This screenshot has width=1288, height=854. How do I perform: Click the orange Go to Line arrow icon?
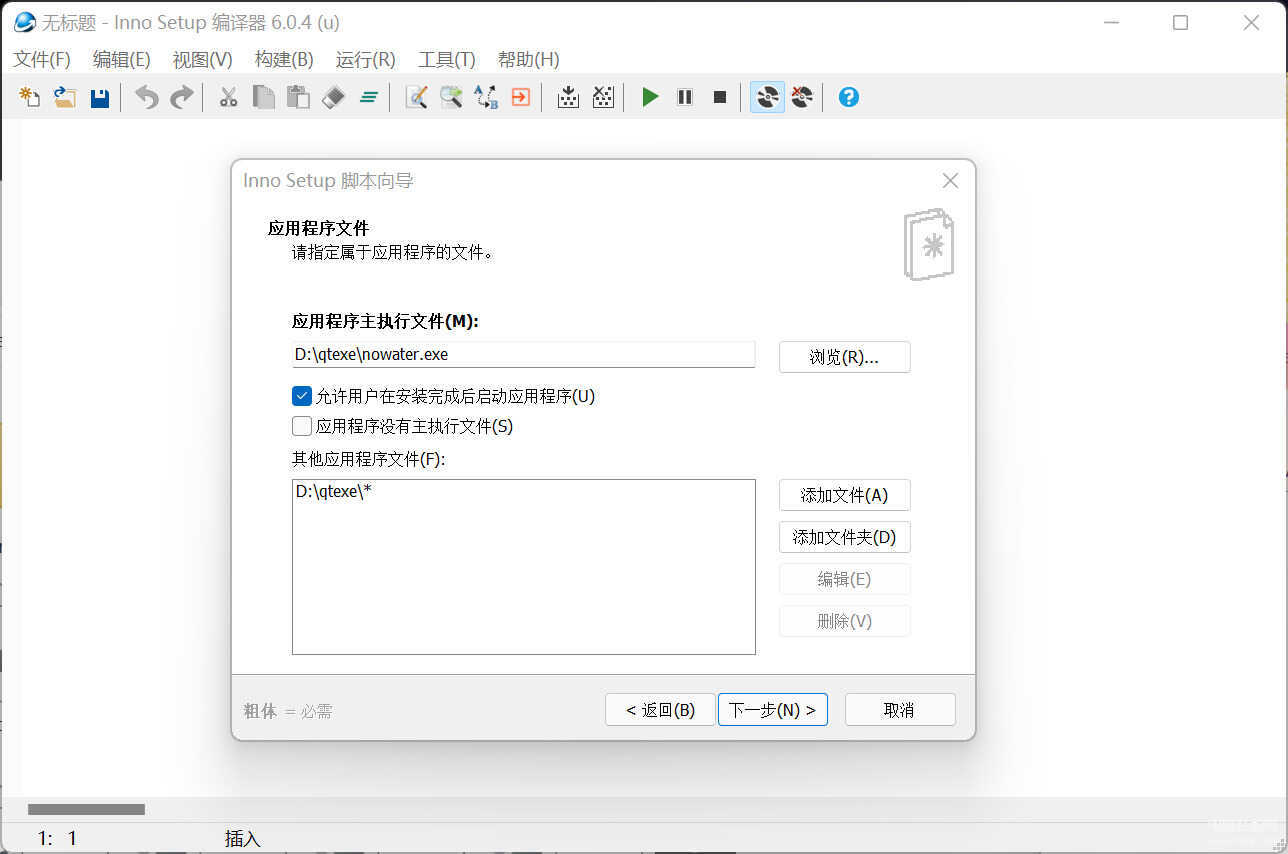[520, 97]
